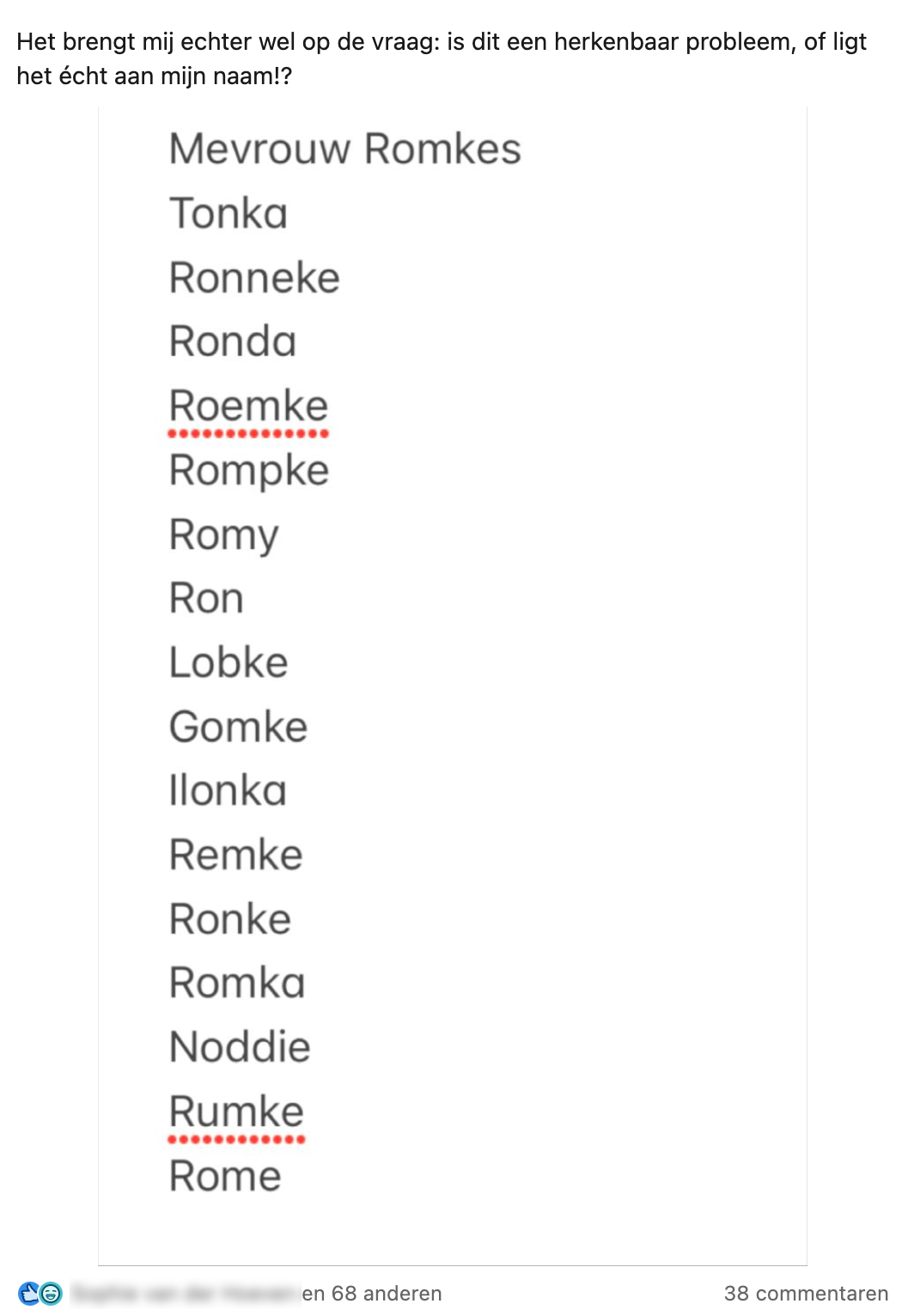Image resolution: width=914 pixels, height=1316 pixels.
Task: Click on 'Ron' in the name list
Action: 205,598
